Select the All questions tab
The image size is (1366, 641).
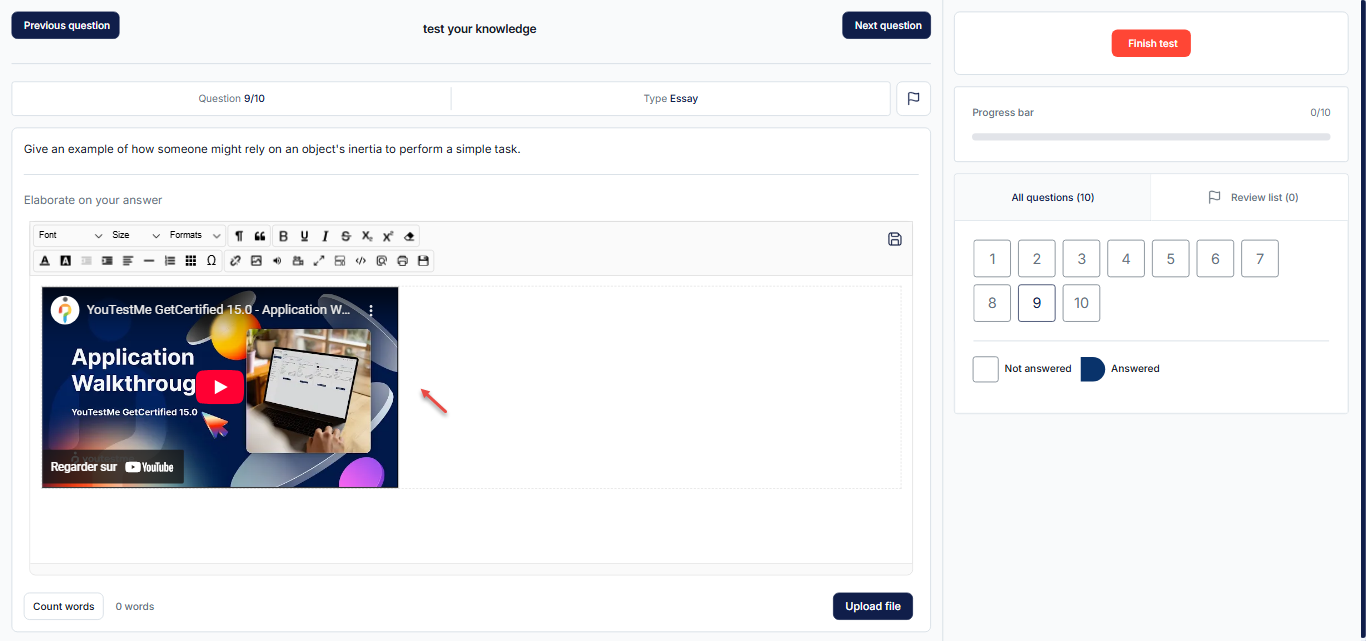(x=1052, y=198)
